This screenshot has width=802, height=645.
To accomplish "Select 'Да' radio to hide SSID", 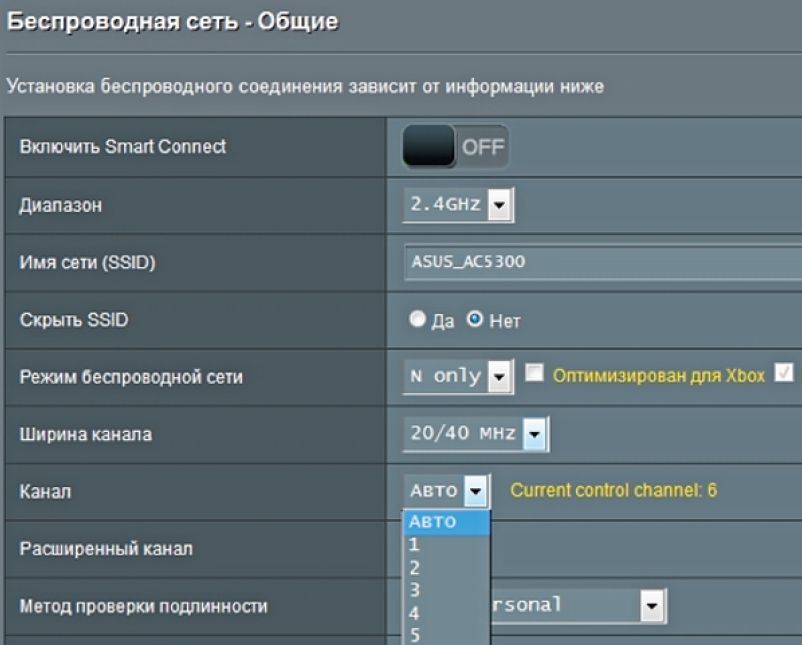I will 418,320.
